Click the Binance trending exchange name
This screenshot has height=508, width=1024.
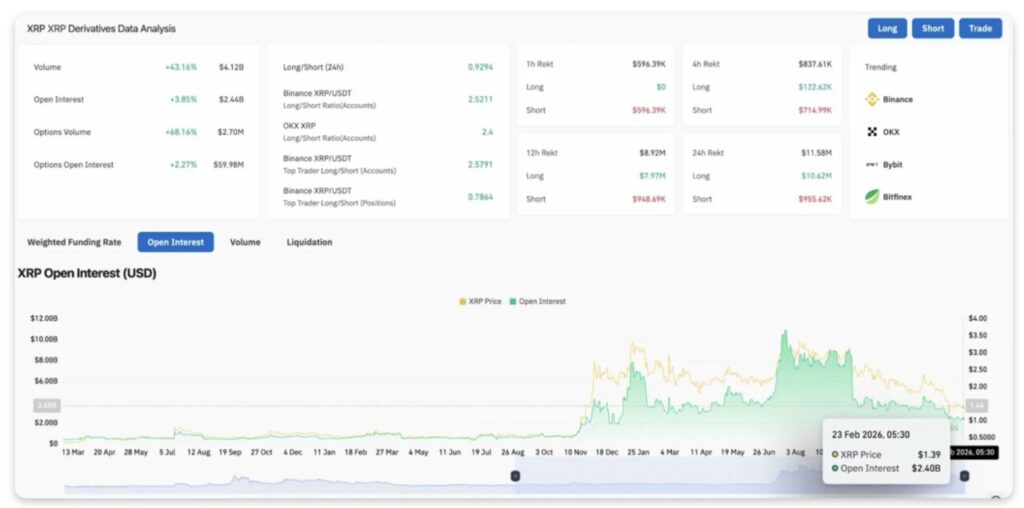point(897,100)
